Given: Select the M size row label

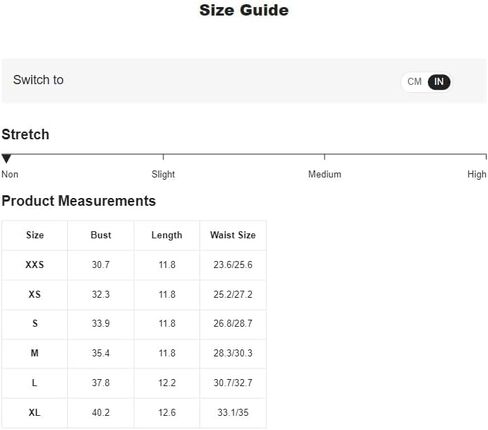Looking at the screenshot, I should pos(35,353).
